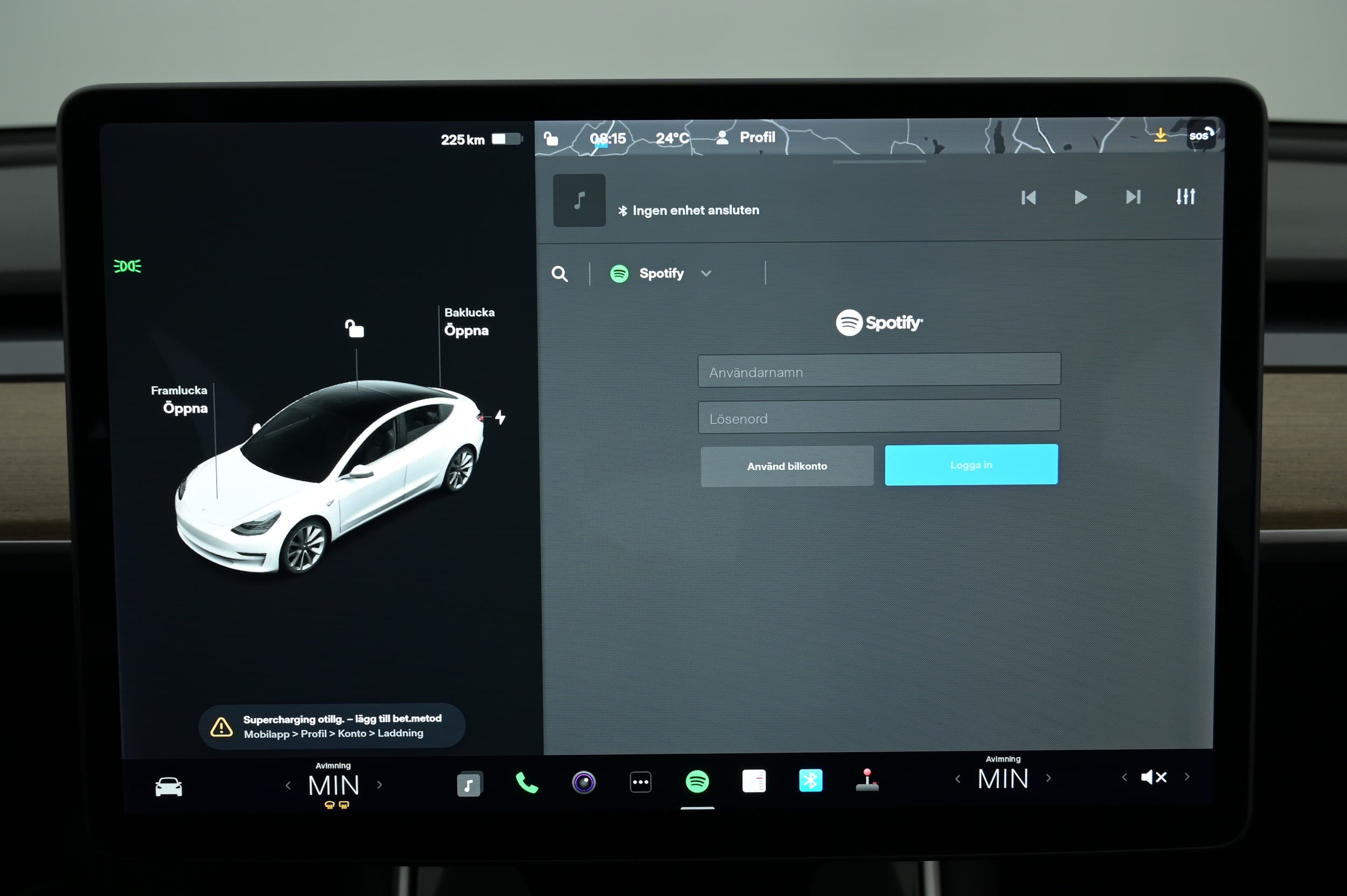Search media with the magnifier icon

559,274
